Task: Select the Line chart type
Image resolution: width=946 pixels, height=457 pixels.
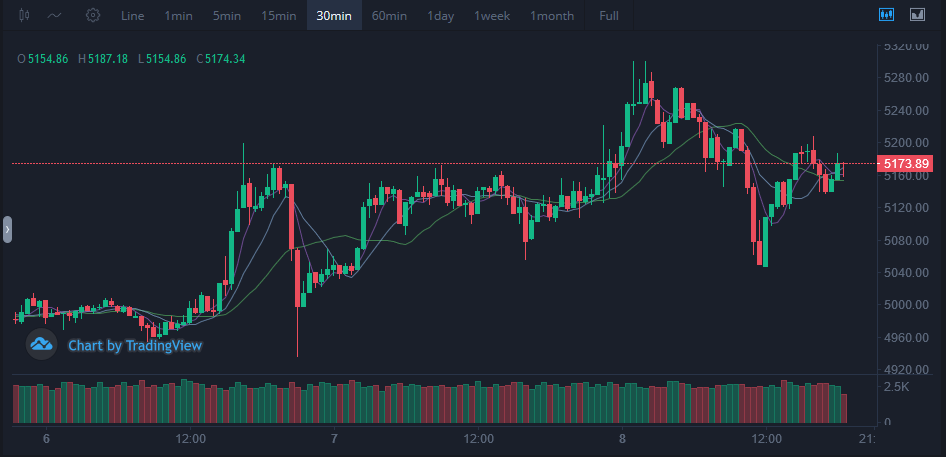Action: point(133,16)
